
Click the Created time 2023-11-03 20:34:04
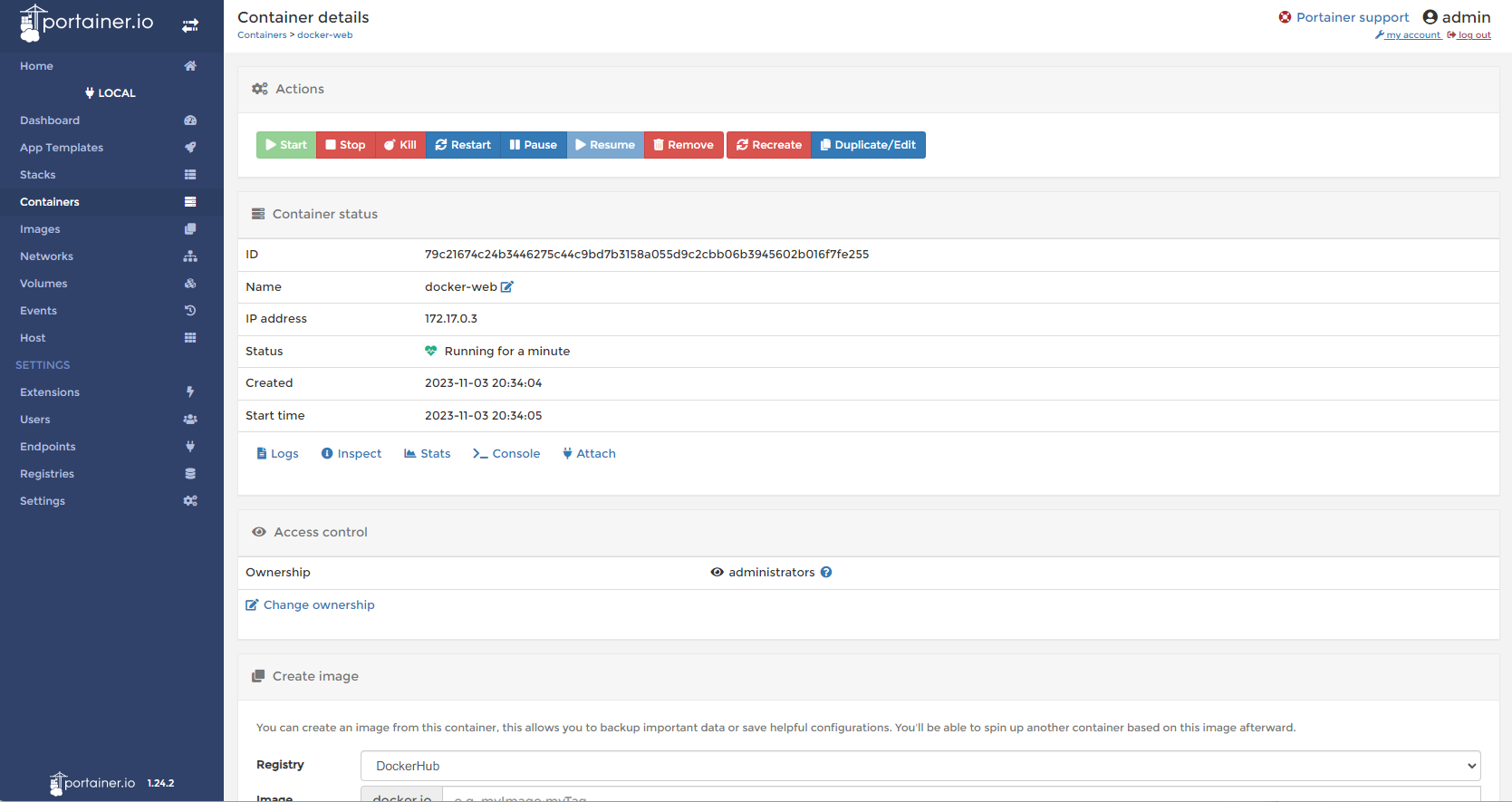[484, 383]
